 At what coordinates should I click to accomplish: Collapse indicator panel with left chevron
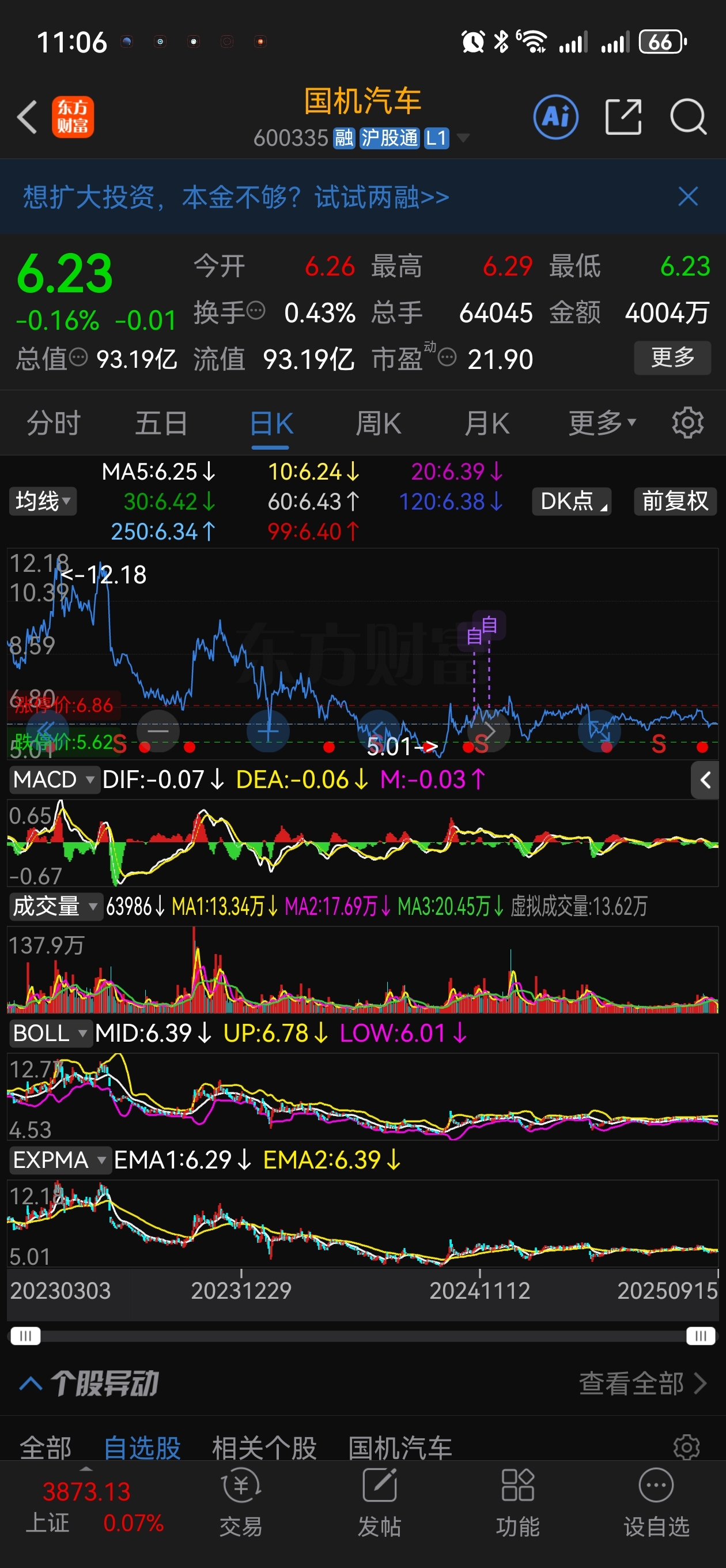(705, 780)
